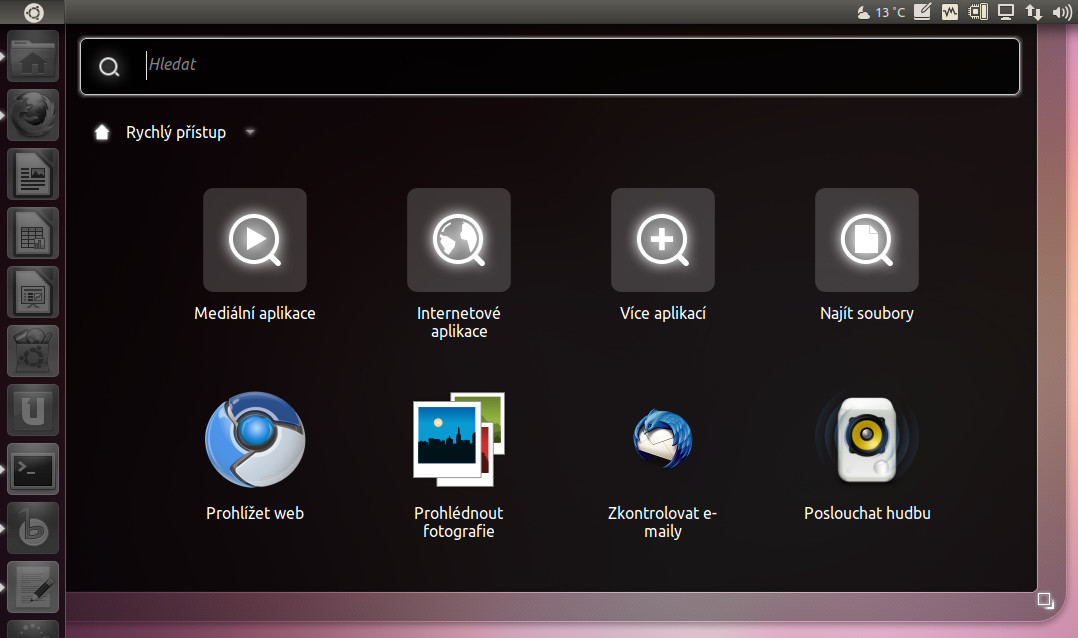Toggle dash fullscreen via bottom-right corner icon

(x=1045, y=600)
